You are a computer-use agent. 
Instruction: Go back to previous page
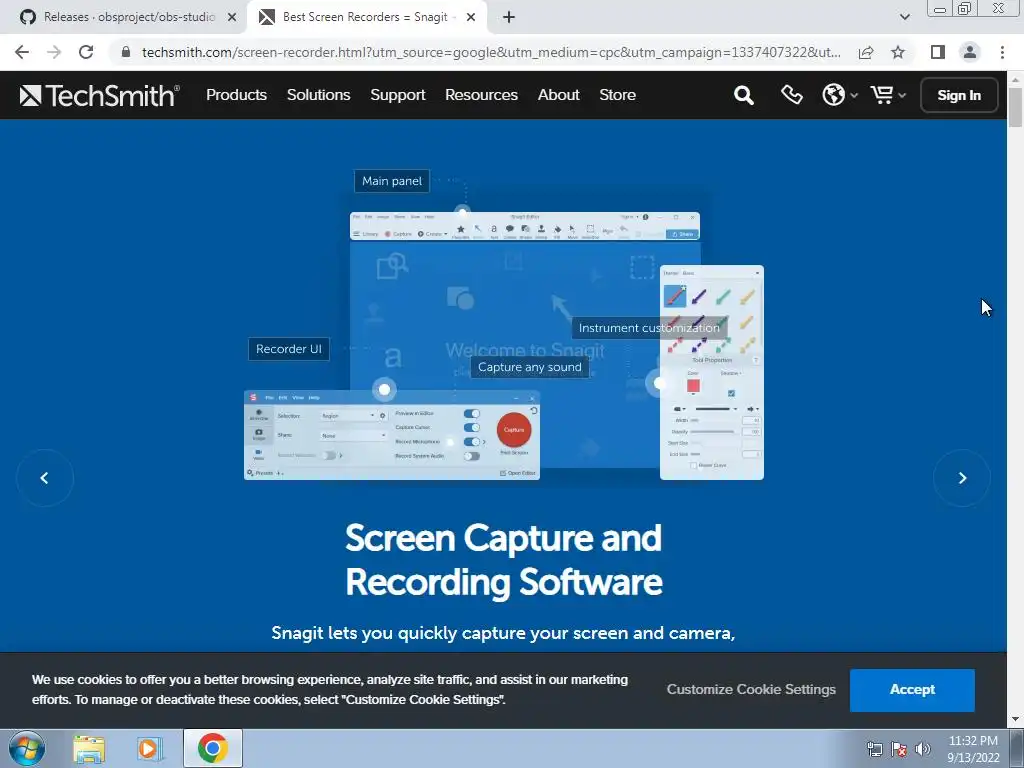pyautogui.click(x=22, y=52)
